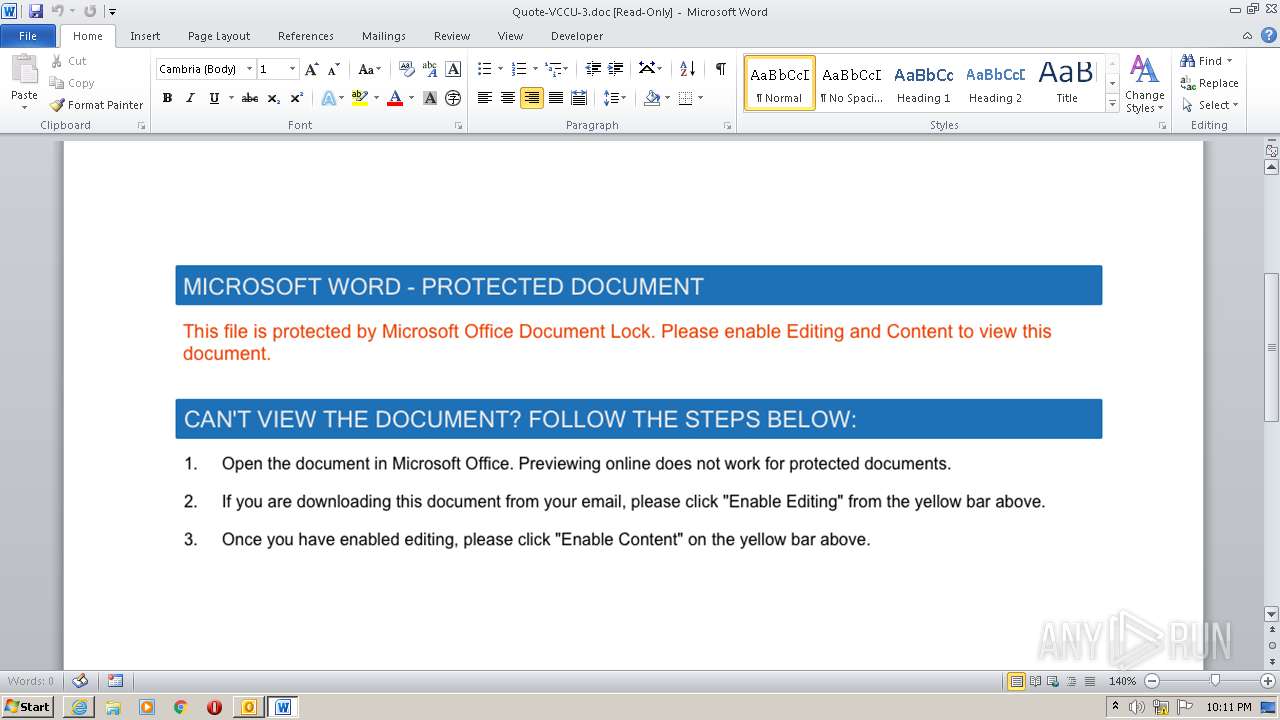Center the text
Image resolution: width=1280 pixels, height=720 pixels.
pyautogui.click(x=508, y=98)
